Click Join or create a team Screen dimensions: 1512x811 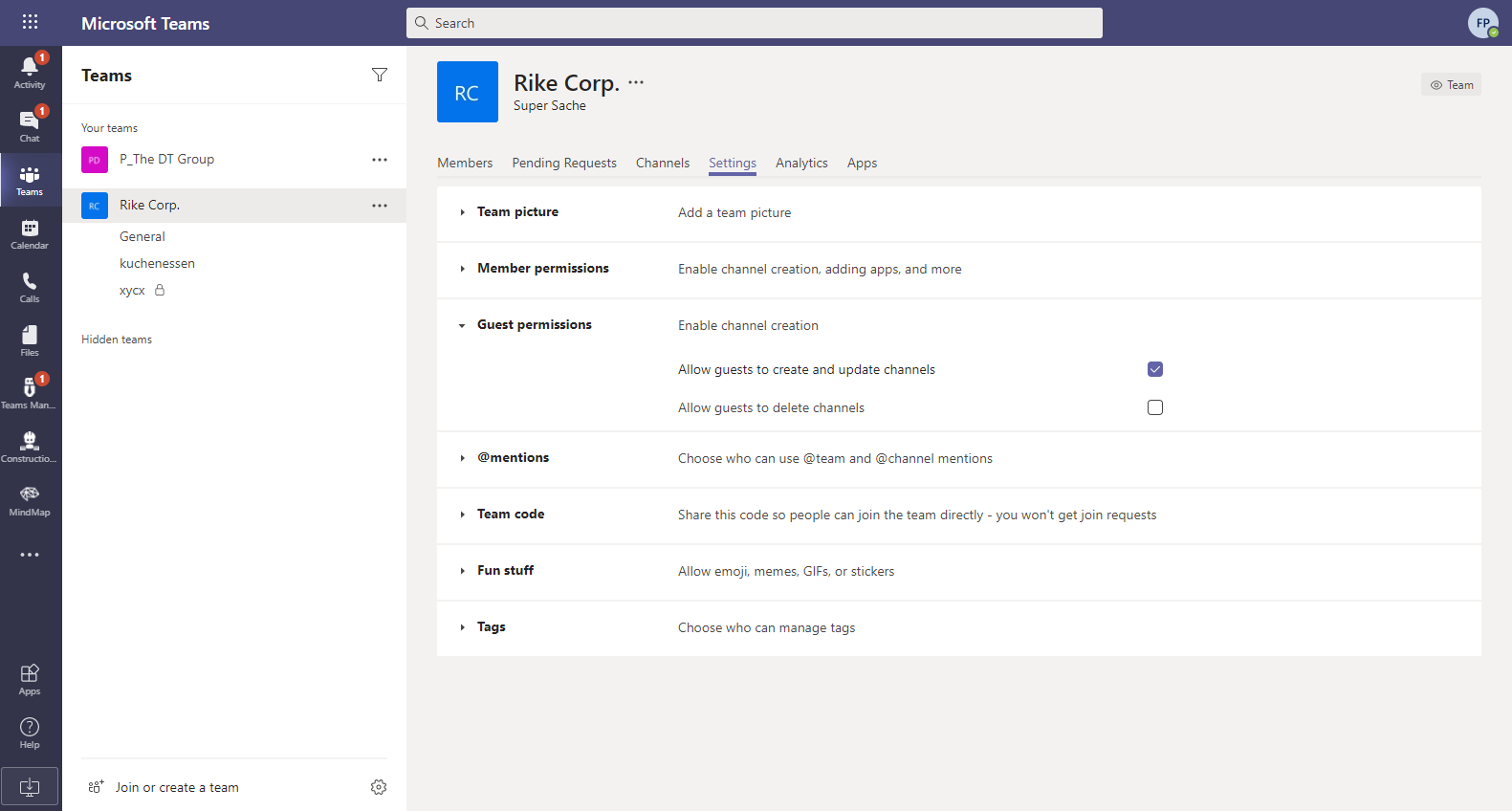[177, 787]
